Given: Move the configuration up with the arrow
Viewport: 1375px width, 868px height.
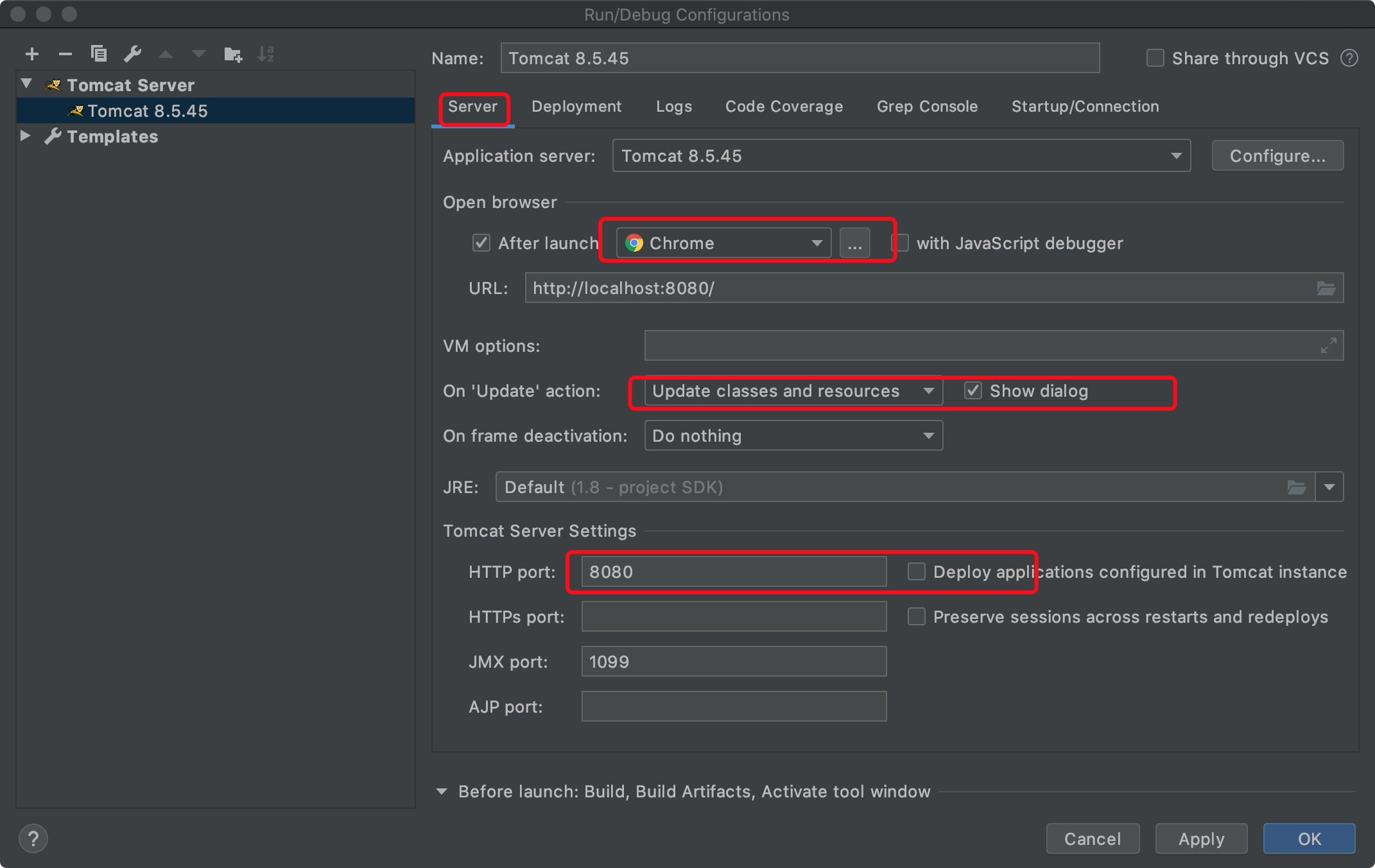Looking at the screenshot, I should click(x=166, y=54).
